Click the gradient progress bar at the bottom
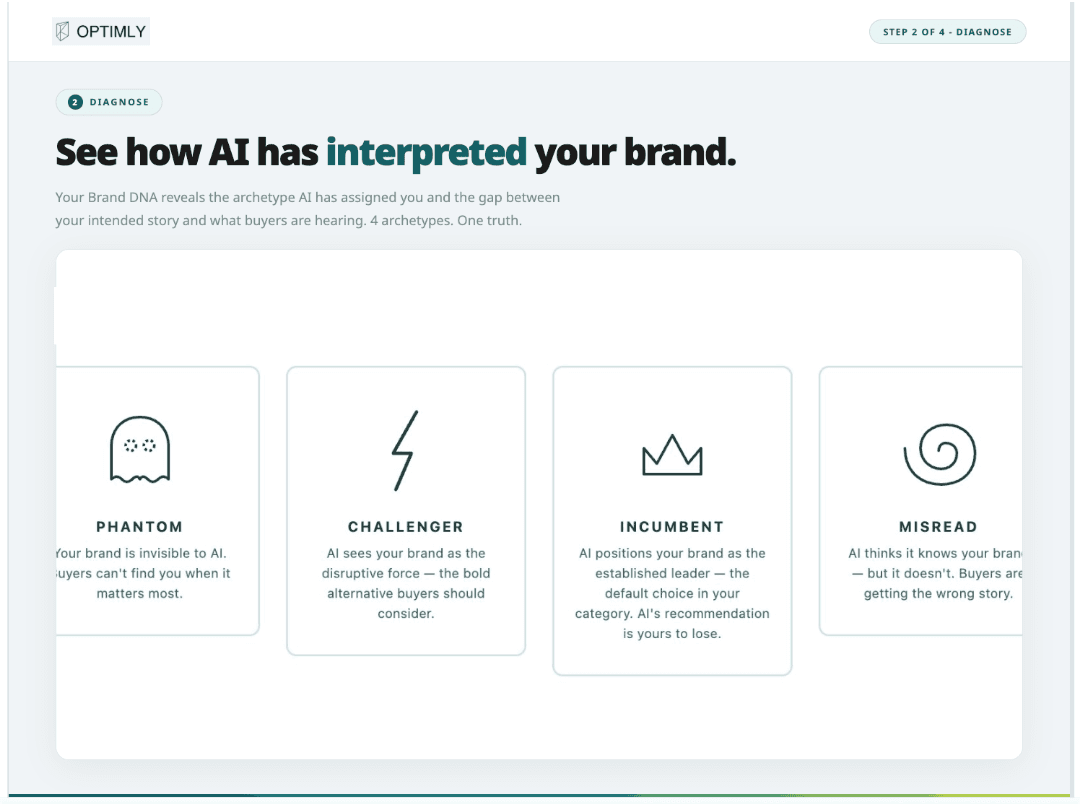 (x=540, y=793)
